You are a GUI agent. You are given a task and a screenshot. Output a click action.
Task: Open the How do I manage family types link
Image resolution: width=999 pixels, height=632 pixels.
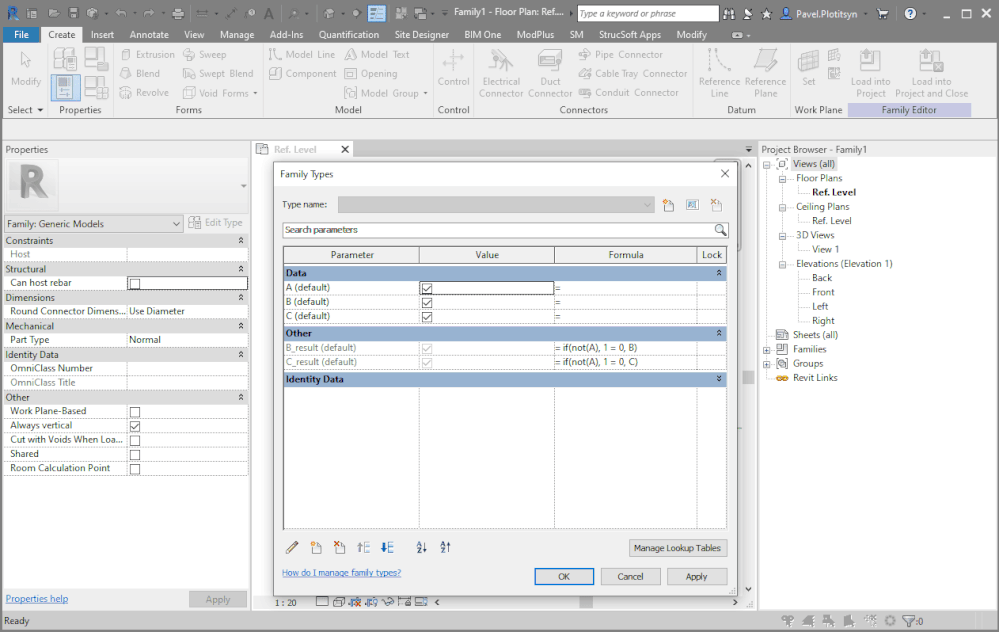tap(341, 573)
